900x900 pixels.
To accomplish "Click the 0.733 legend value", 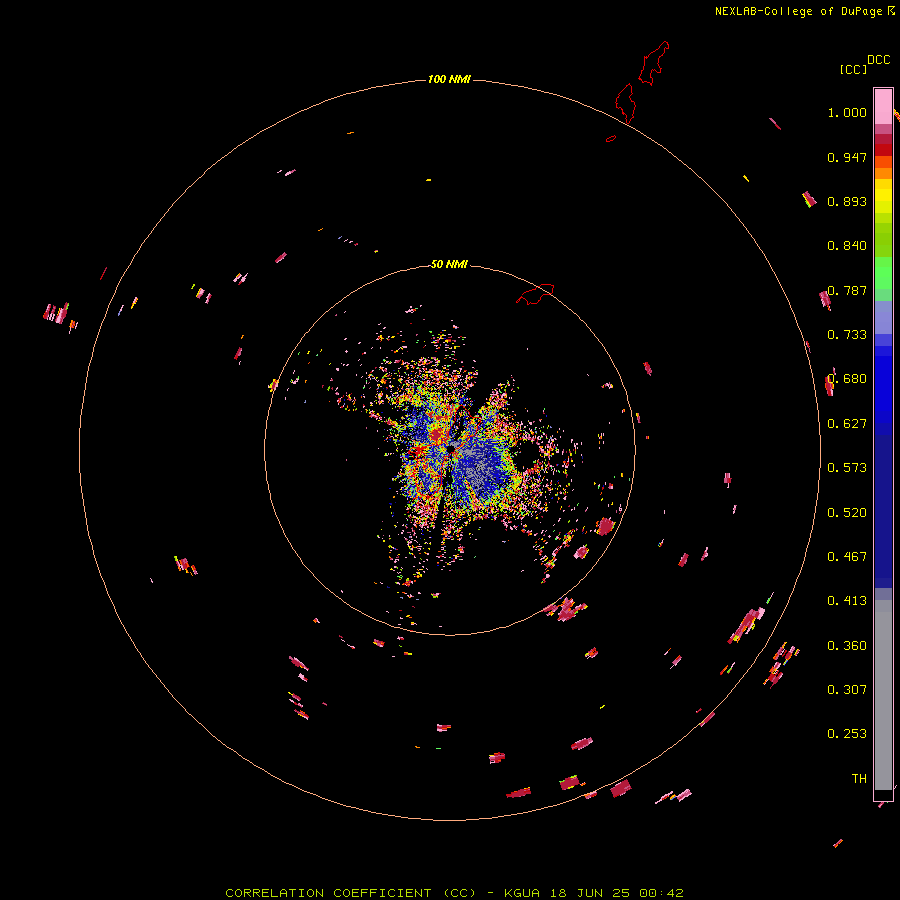I will [x=847, y=335].
